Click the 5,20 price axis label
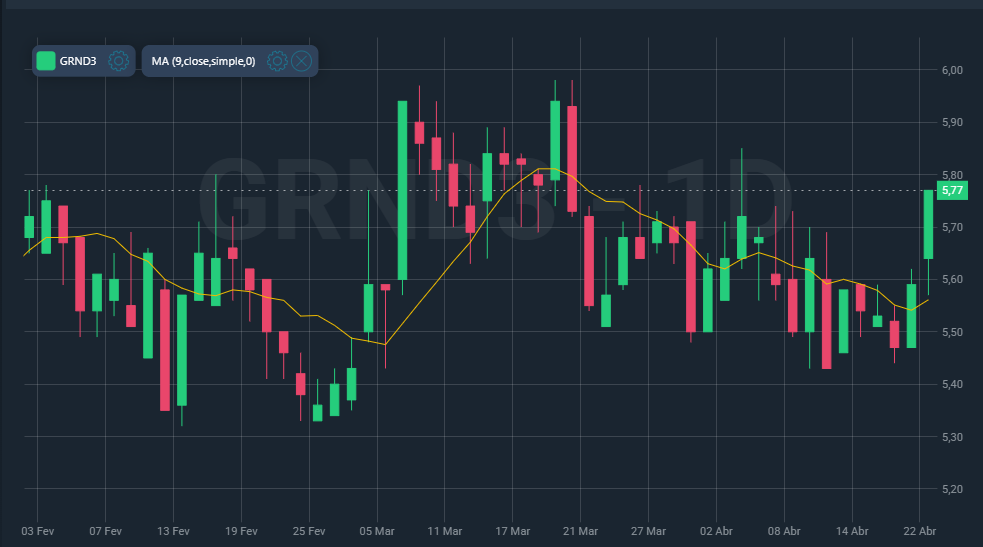 point(952,489)
